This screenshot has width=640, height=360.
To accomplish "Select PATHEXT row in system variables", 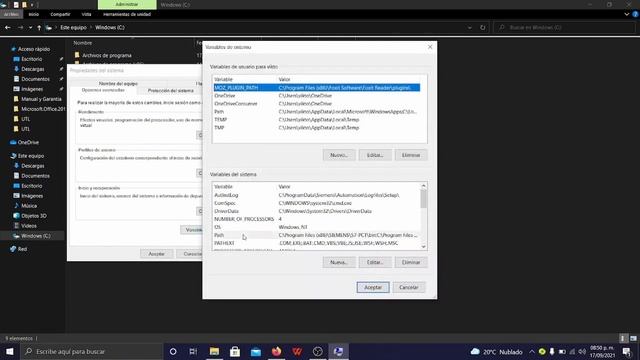I will 316,243.
